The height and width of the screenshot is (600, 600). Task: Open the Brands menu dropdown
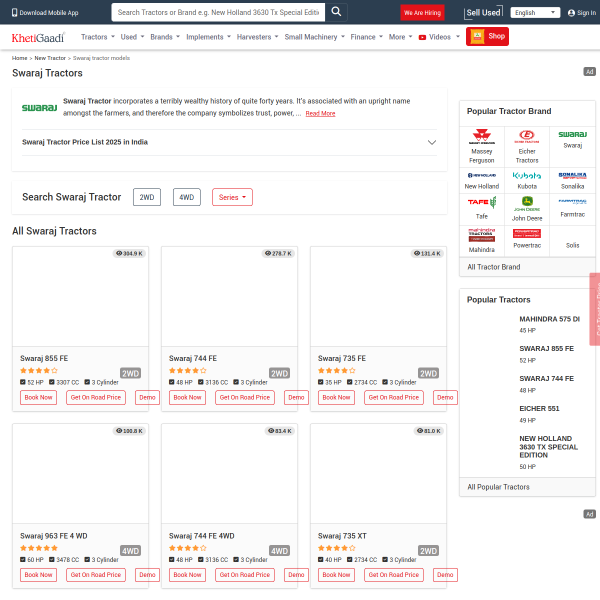(165, 37)
